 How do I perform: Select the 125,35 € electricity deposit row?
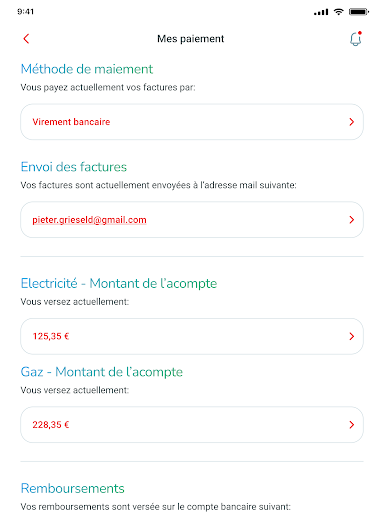tap(192, 336)
